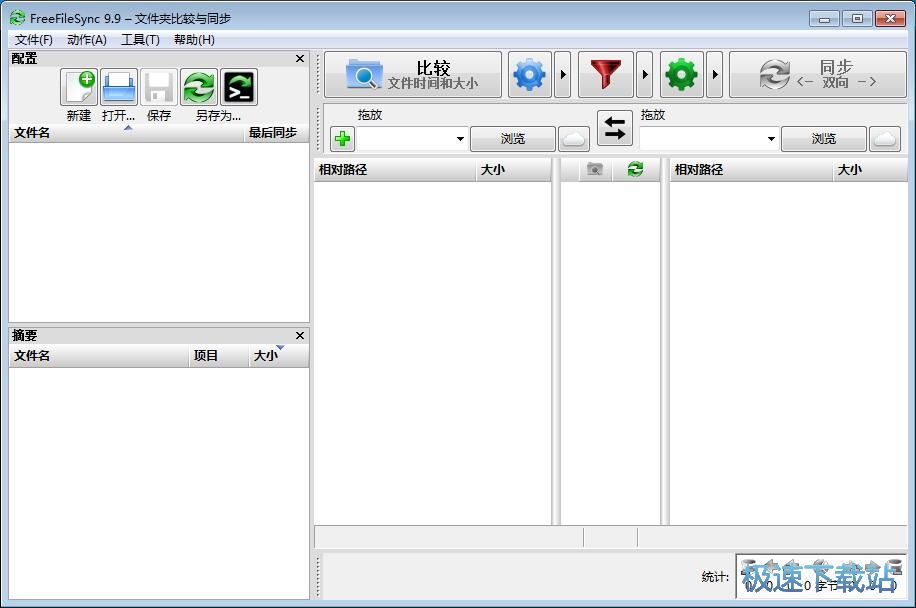
Task: Click the 新建 new configuration icon
Action: click(x=79, y=88)
